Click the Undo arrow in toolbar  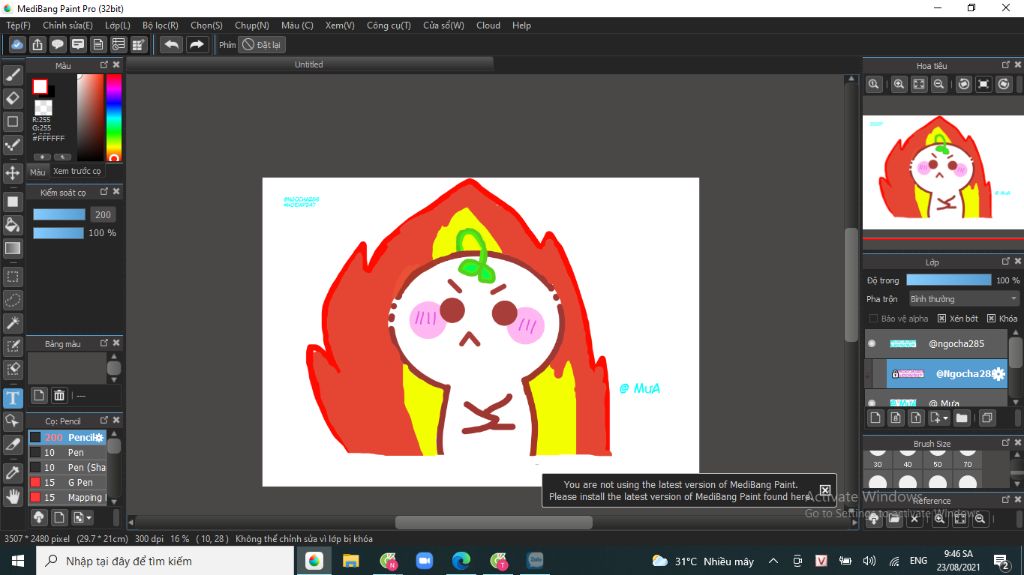tap(172, 44)
